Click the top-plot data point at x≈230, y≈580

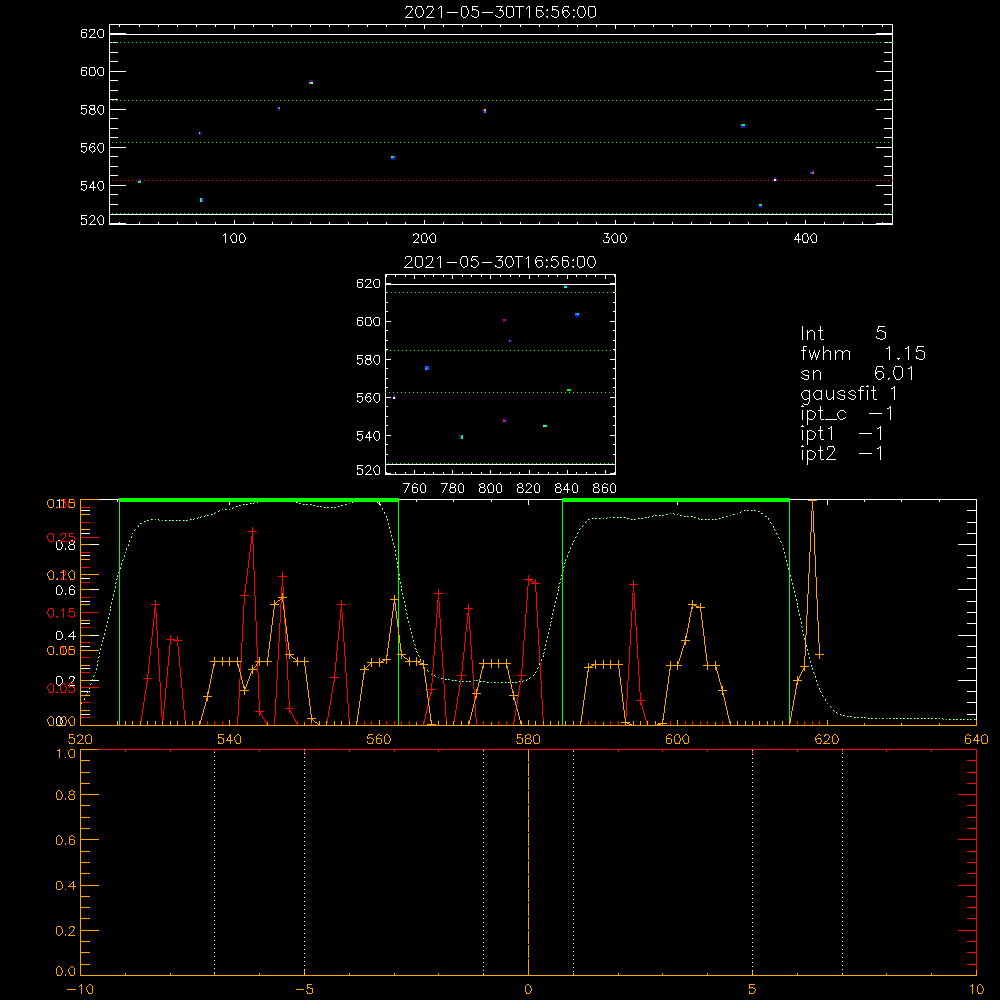484,110
